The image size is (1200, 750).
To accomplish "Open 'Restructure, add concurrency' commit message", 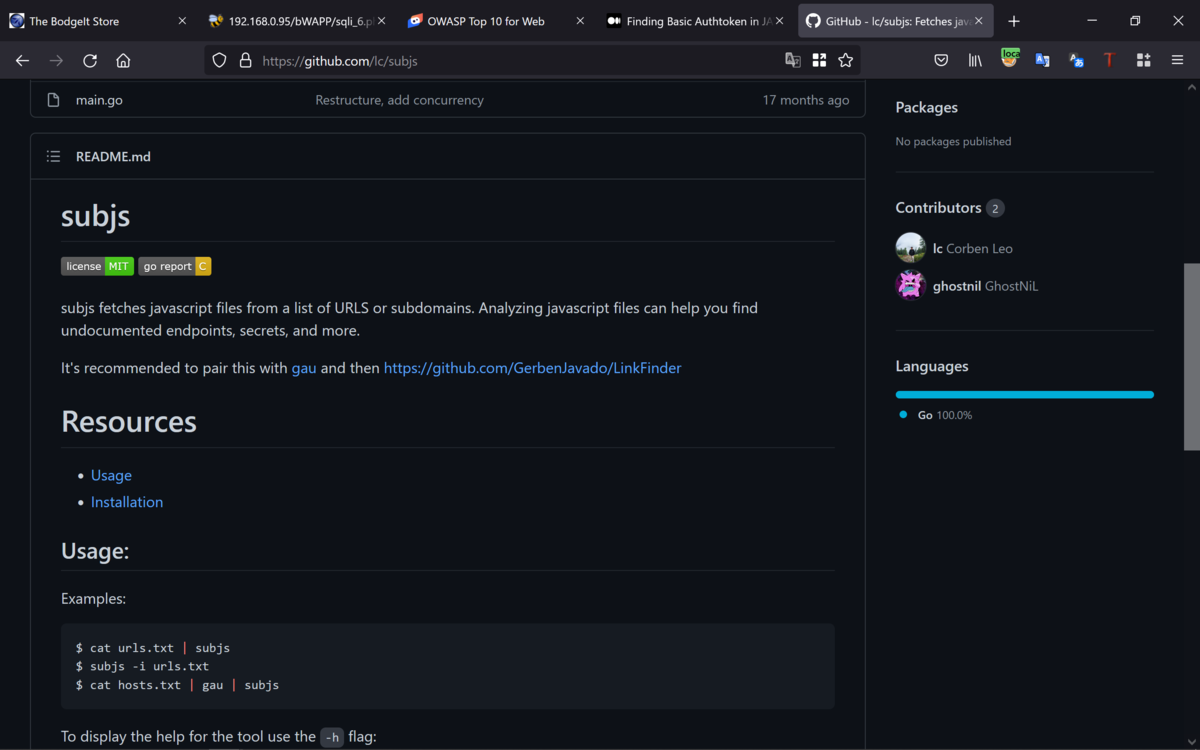I will [399, 100].
